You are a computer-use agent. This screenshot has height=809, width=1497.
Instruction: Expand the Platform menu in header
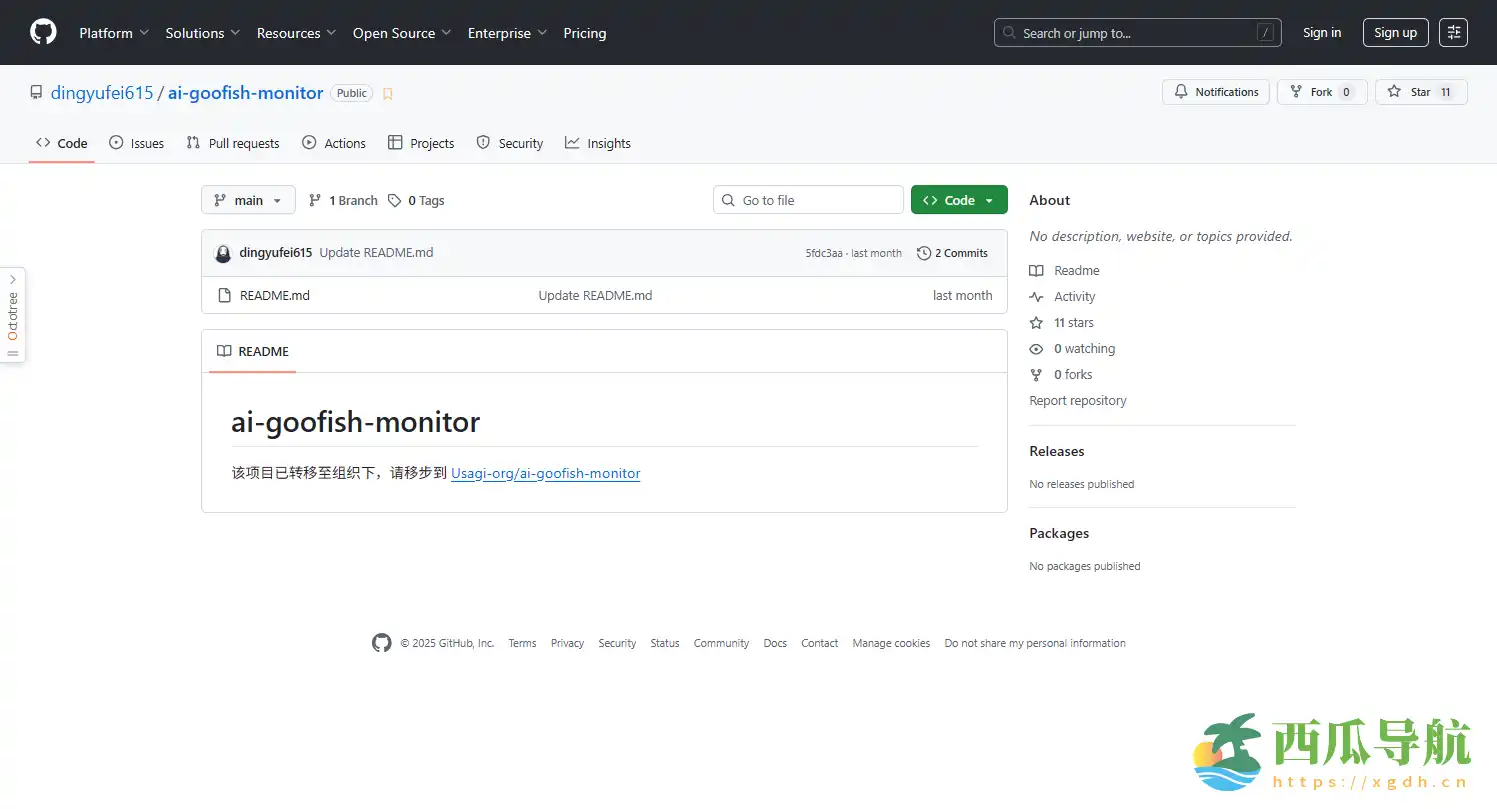[114, 33]
